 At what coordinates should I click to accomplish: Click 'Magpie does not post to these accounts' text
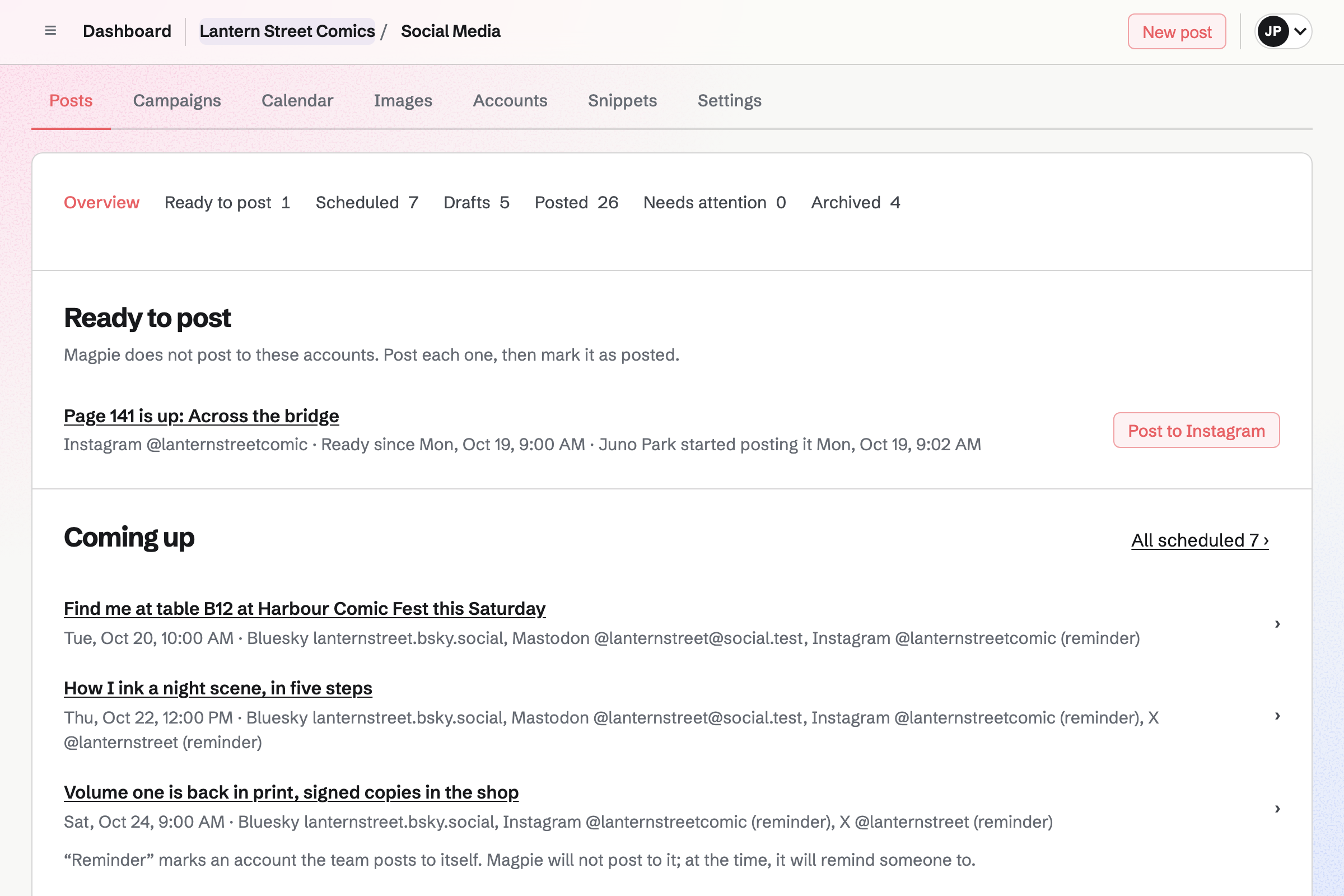coord(371,355)
